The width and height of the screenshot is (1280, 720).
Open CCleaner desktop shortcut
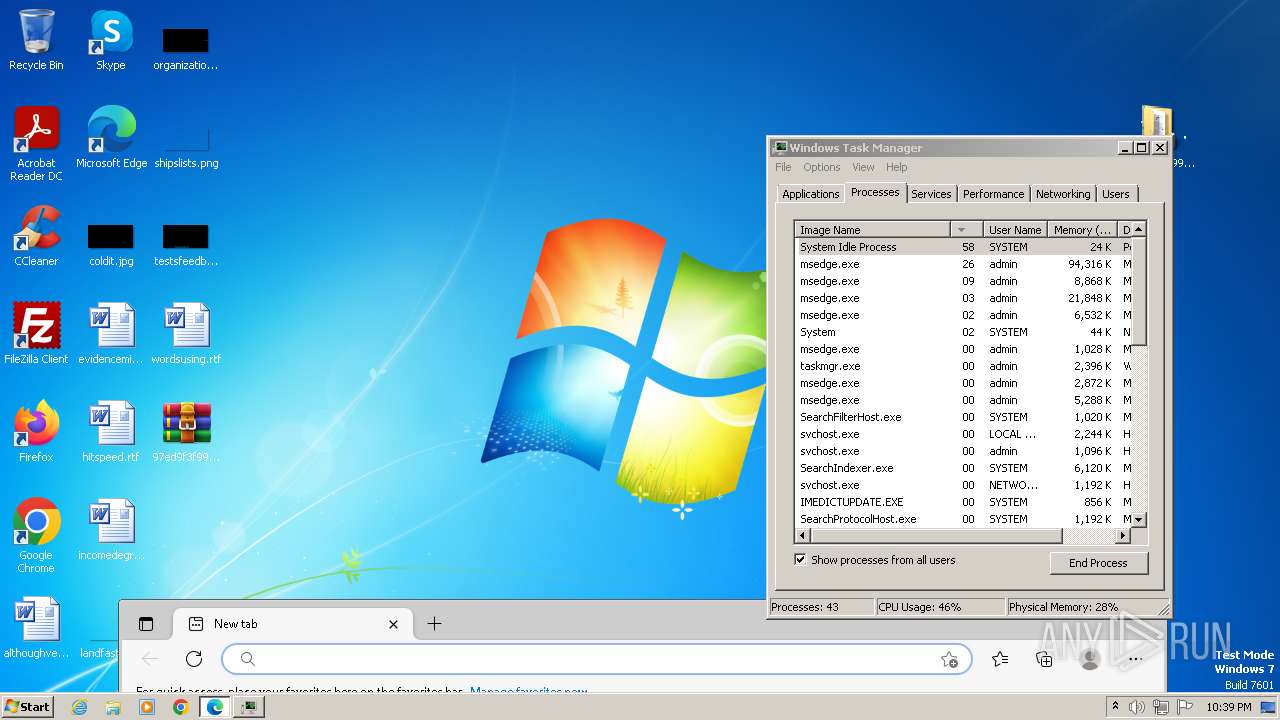pyautogui.click(x=36, y=236)
